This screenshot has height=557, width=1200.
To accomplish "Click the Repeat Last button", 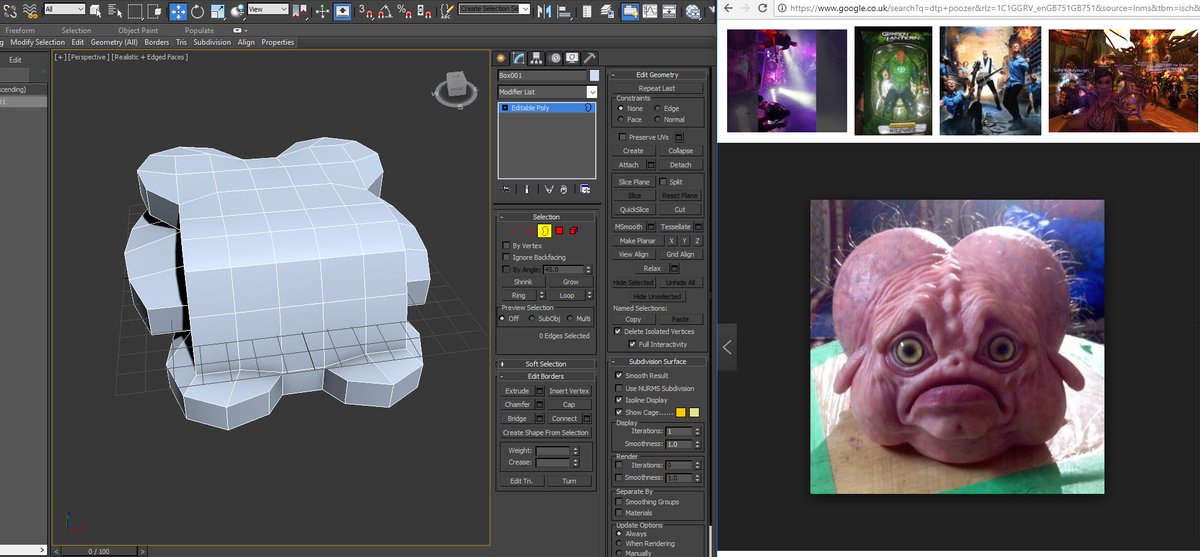I will [657, 88].
